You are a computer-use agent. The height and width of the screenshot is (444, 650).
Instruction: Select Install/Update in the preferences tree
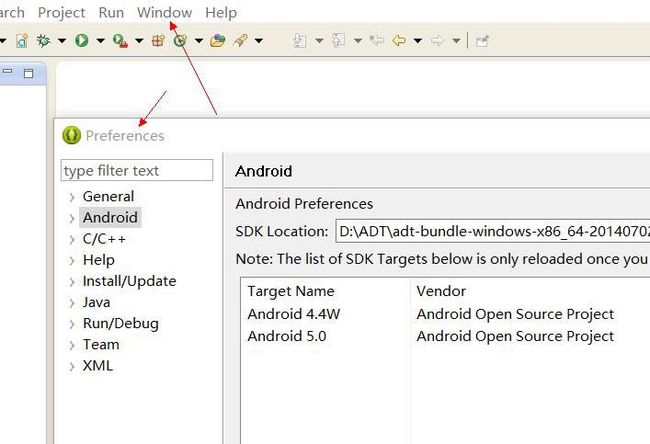[129, 281]
